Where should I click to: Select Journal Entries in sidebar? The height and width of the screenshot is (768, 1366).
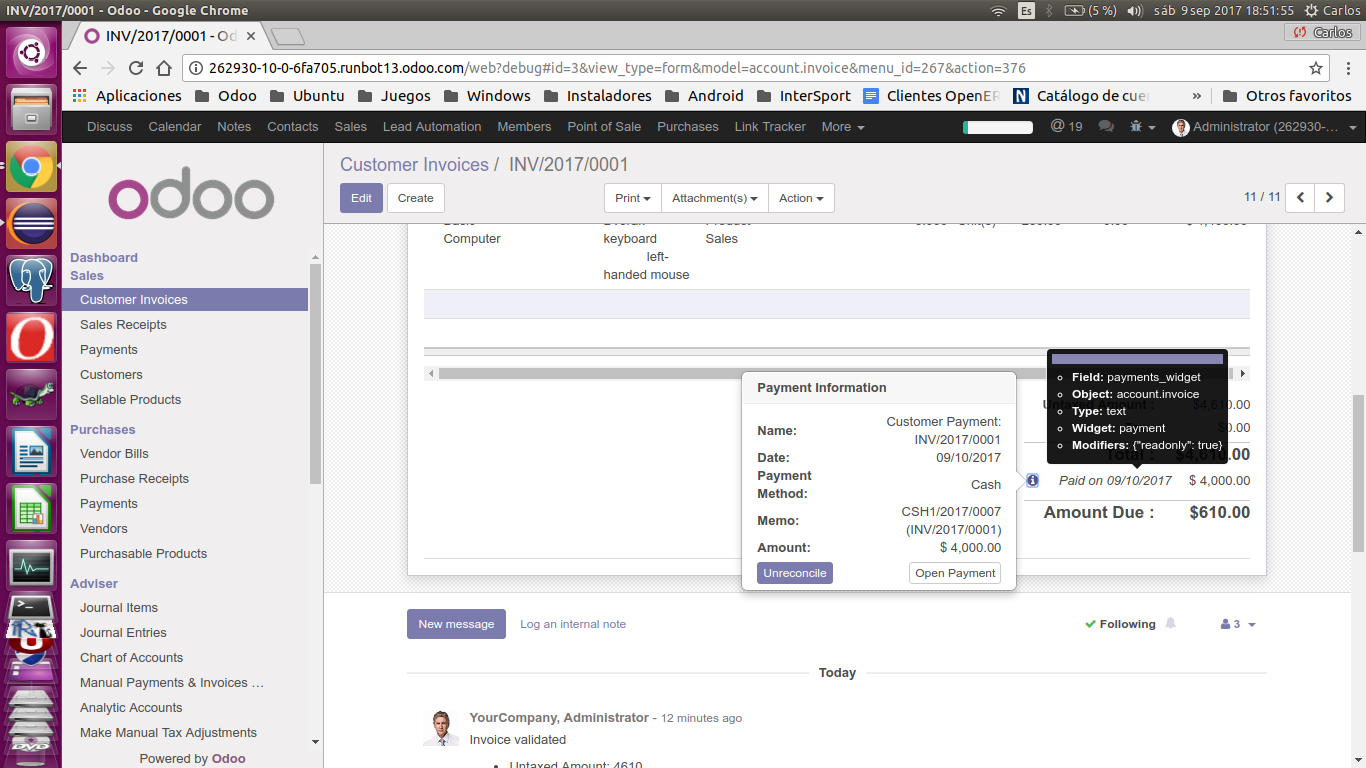coord(123,632)
